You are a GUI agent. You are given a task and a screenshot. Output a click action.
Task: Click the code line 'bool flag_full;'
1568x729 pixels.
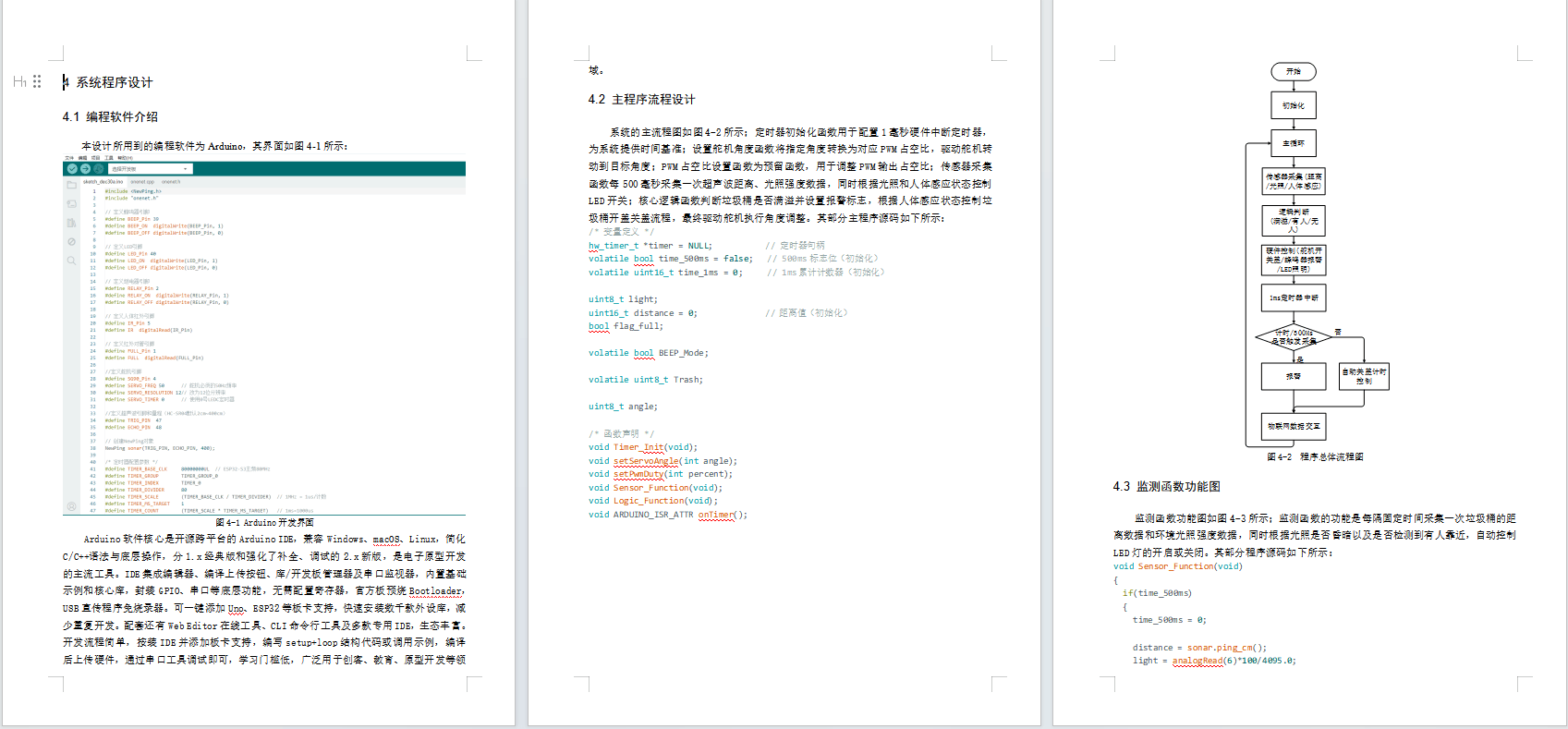coord(626,326)
